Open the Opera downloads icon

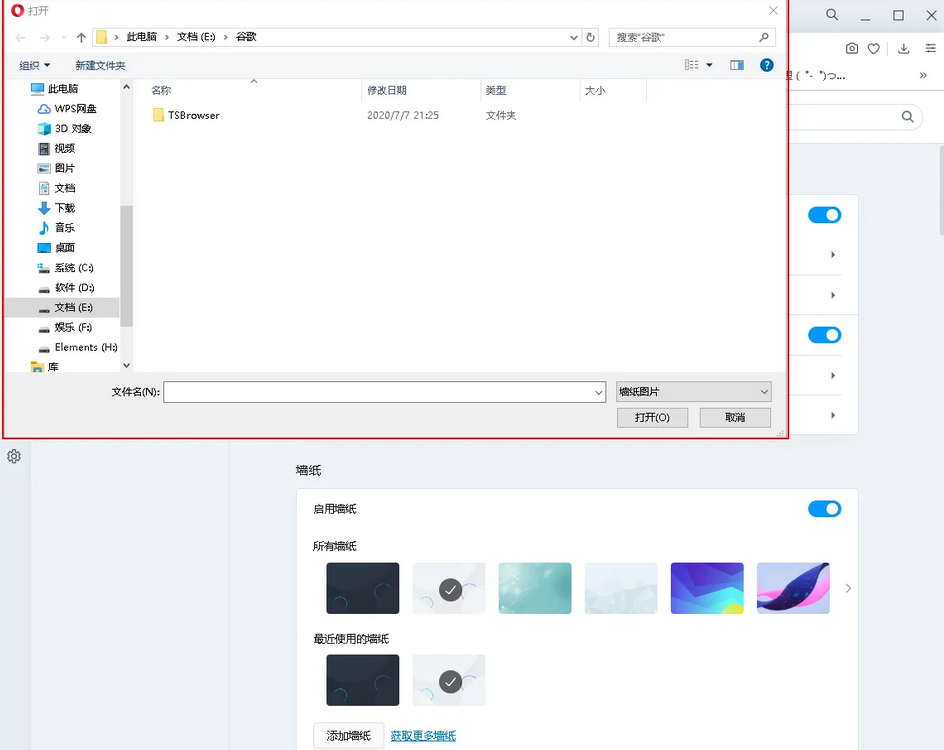pyautogui.click(x=906, y=48)
